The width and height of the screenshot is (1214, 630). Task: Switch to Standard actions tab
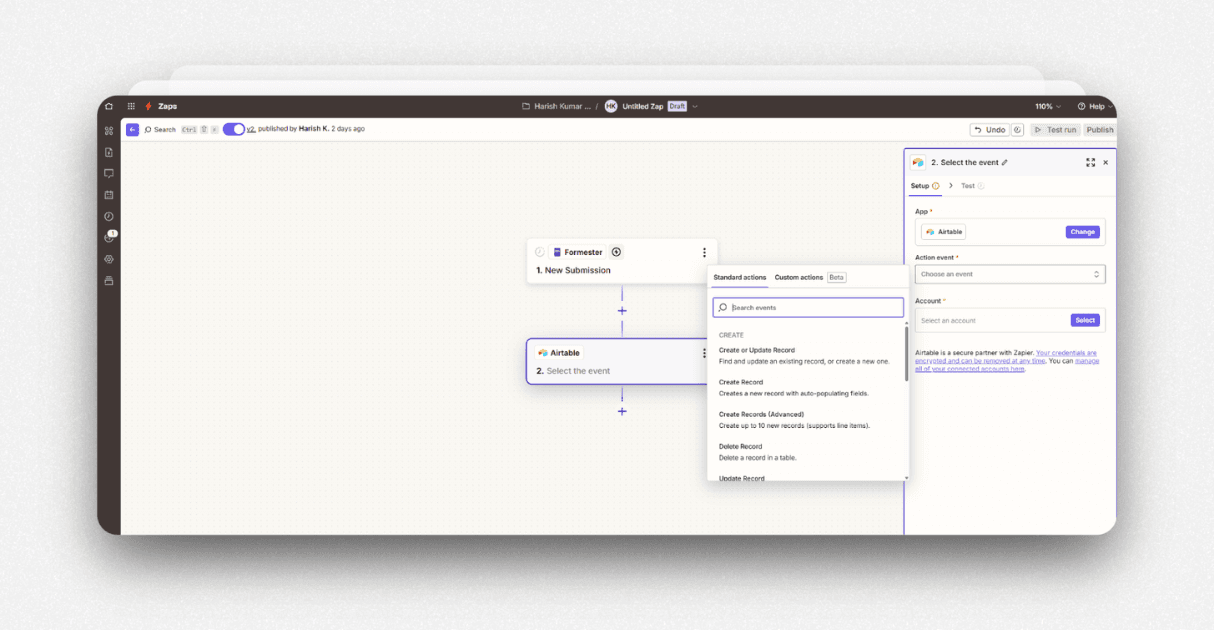point(740,277)
